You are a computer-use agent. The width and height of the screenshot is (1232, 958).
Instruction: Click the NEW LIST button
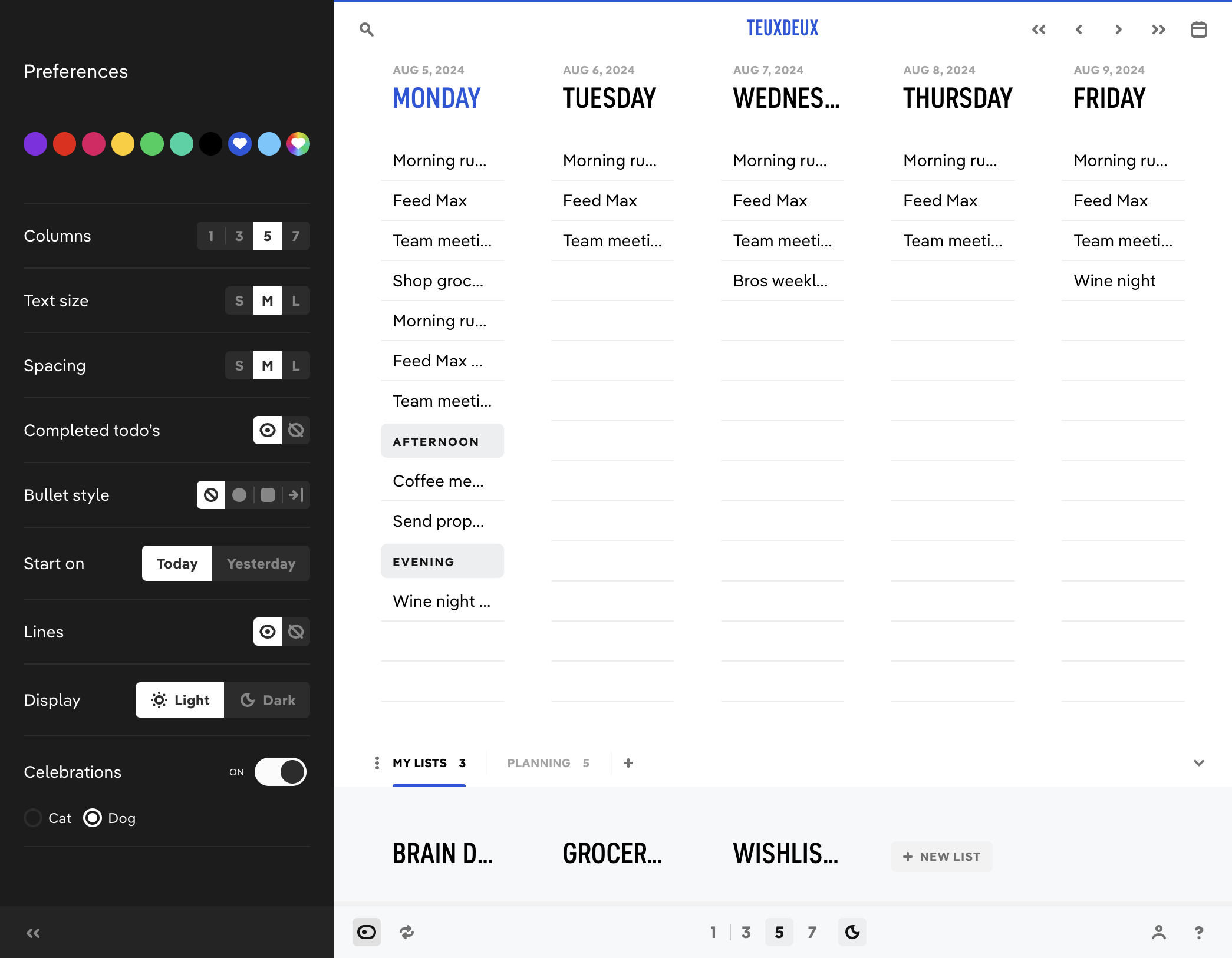pos(941,857)
